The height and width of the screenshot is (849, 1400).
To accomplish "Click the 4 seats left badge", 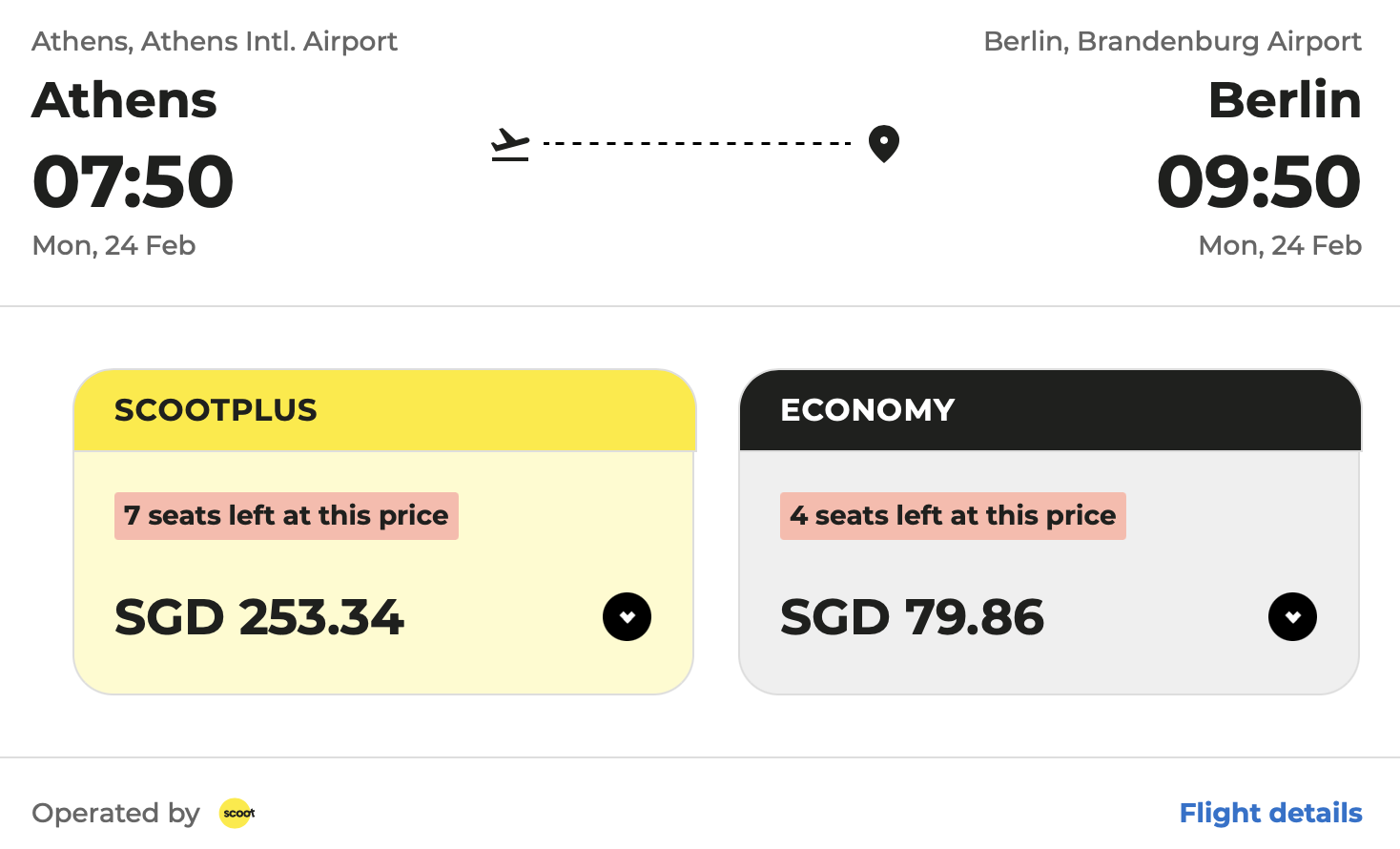I will 953,516.
